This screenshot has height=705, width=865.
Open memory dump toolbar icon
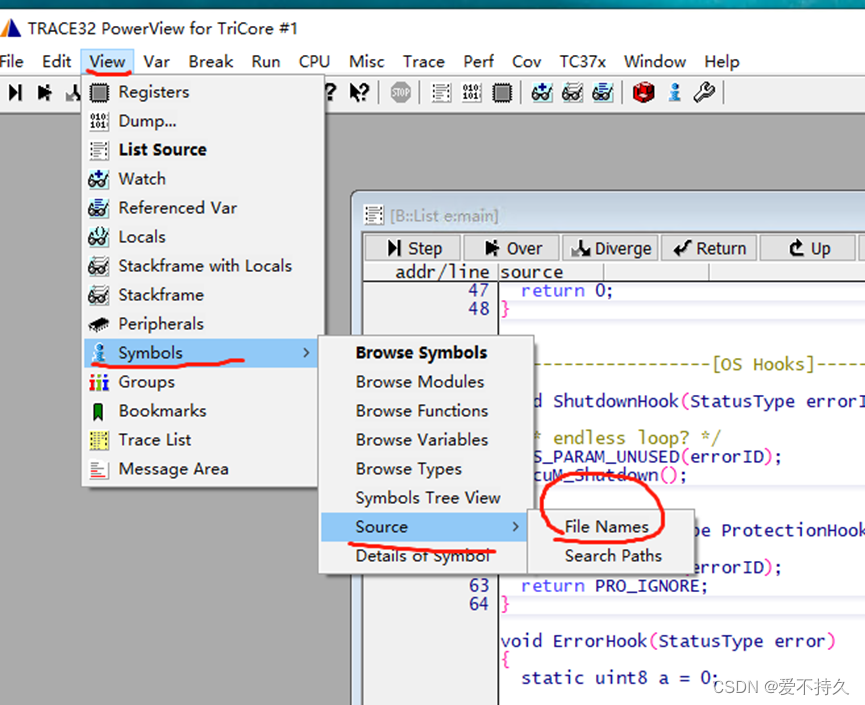click(x=472, y=92)
